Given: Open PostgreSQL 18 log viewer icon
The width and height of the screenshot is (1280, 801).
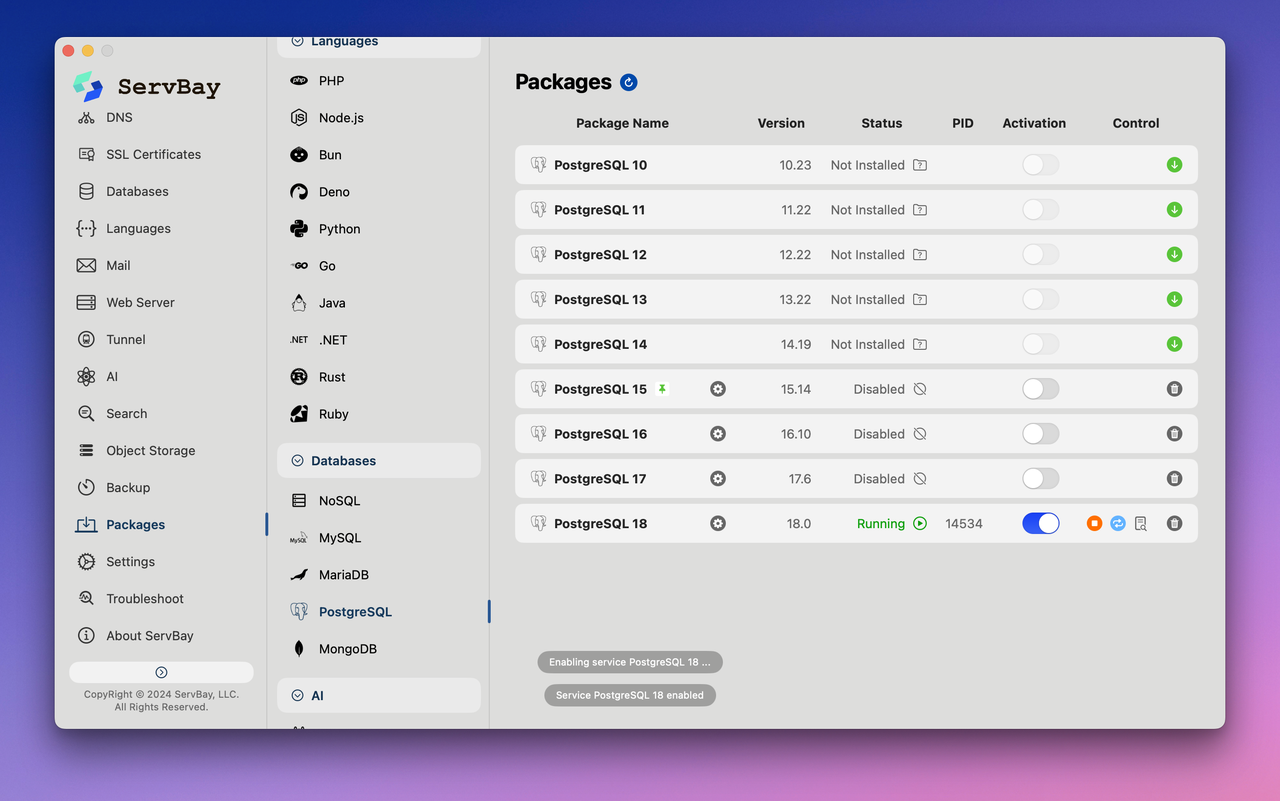Looking at the screenshot, I should tap(1141, 524).
